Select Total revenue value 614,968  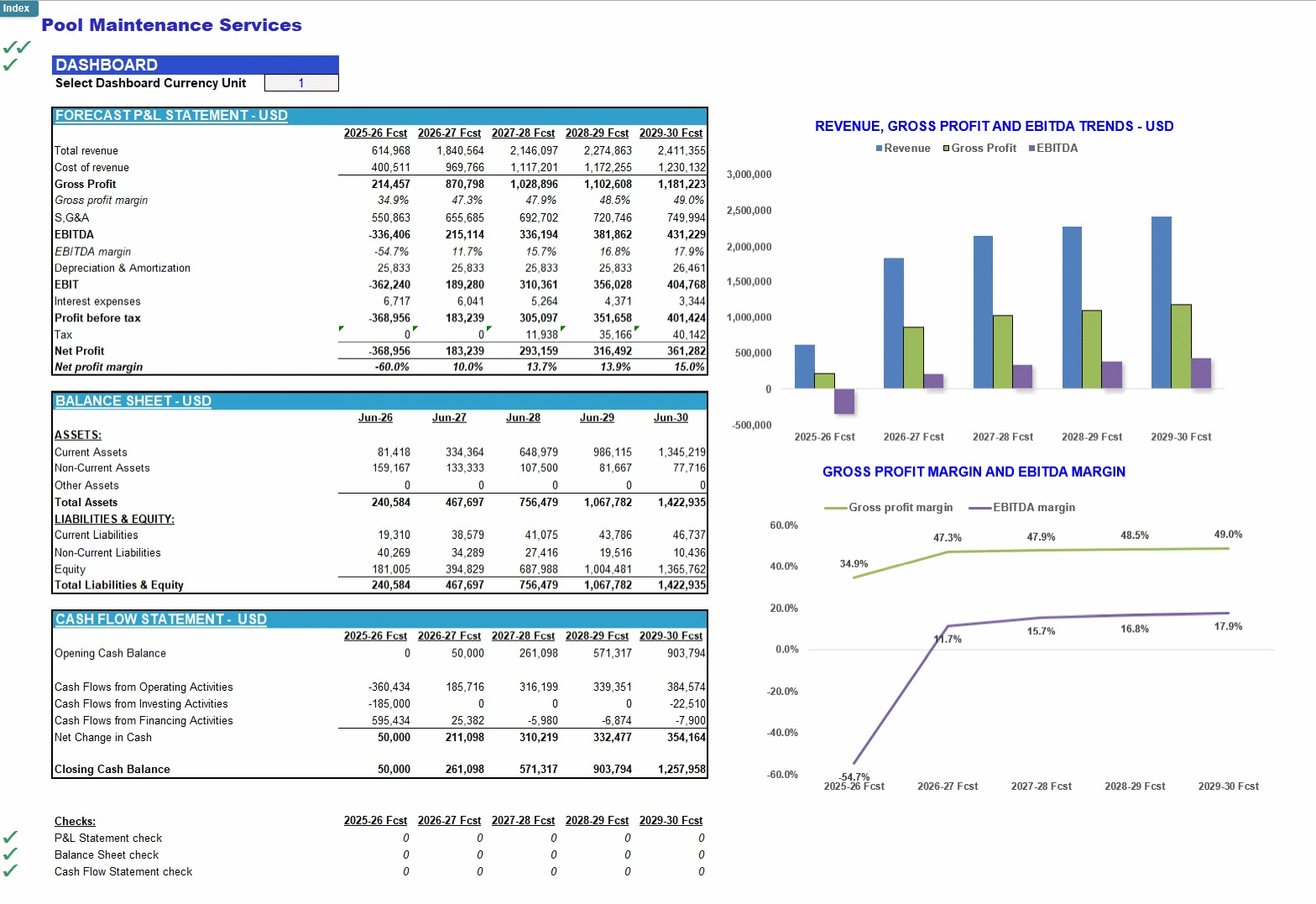pyautogui.click(x=391, y=151)
